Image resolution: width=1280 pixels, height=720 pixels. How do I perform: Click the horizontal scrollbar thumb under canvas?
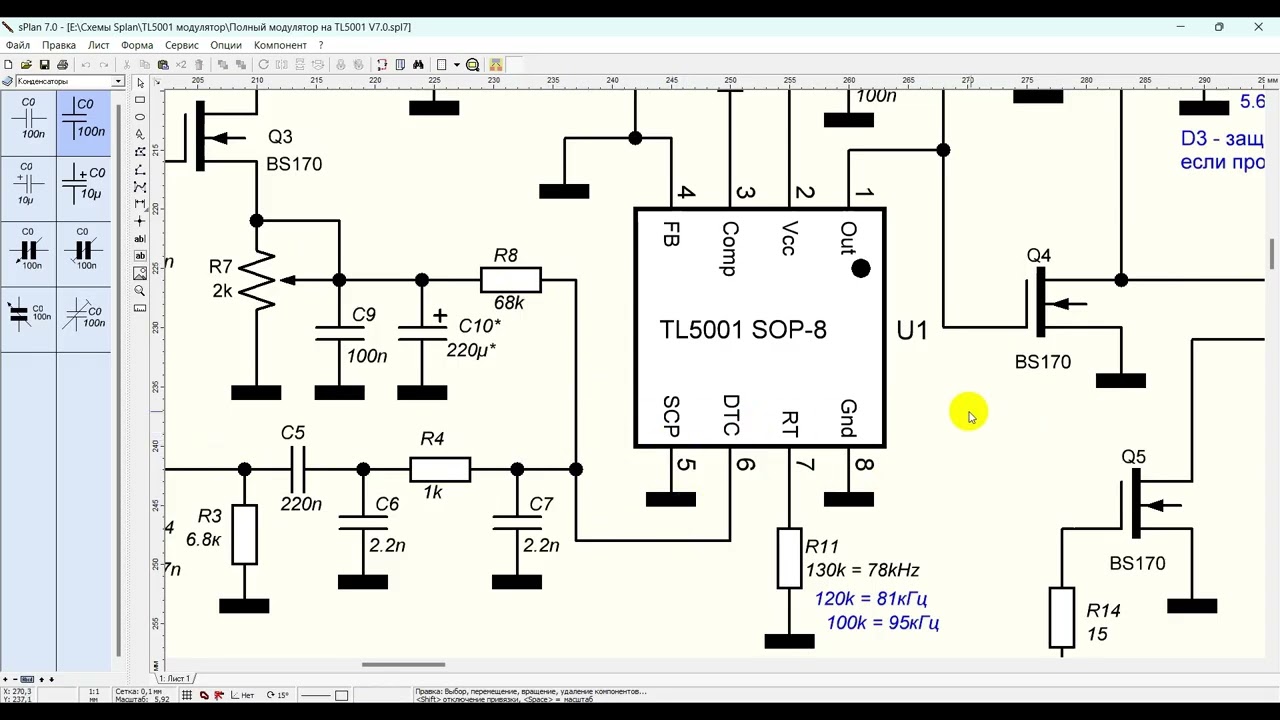click(x=403, y=664)
